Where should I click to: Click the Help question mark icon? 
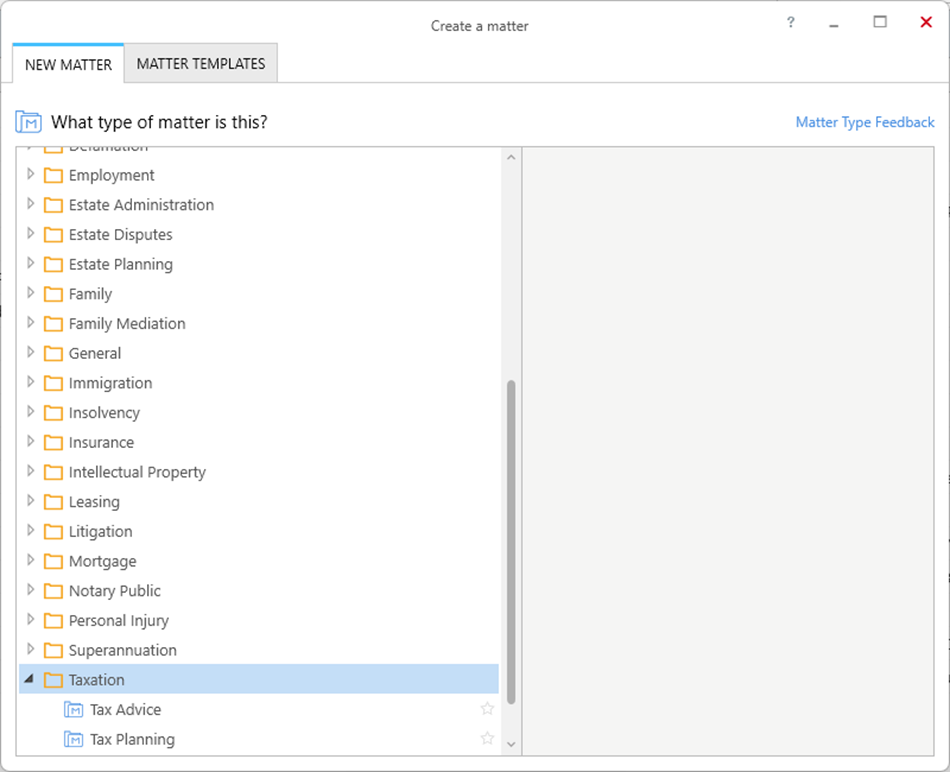click(790, 23)
